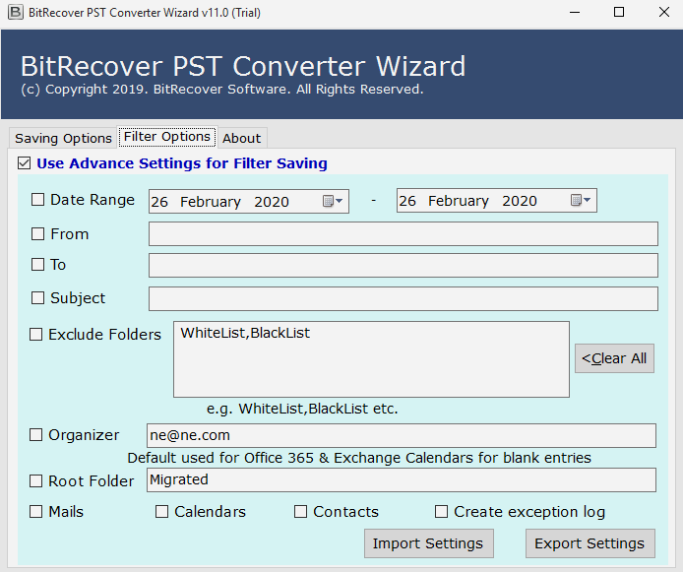Enable Create exception log checkbox

[442, 512]
